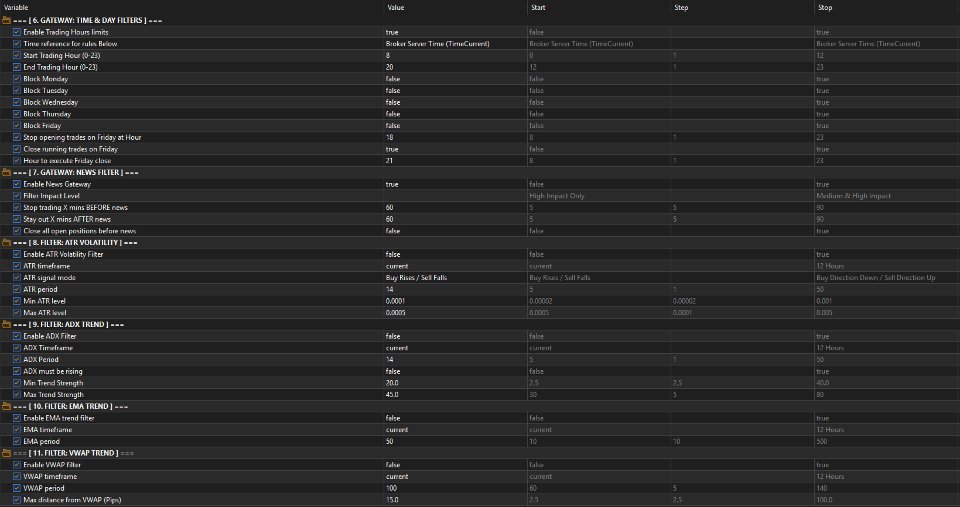Click folder icon of section 7 Gateway News Filter
This screenshot has width=960, height=507.
pos(6,172)
